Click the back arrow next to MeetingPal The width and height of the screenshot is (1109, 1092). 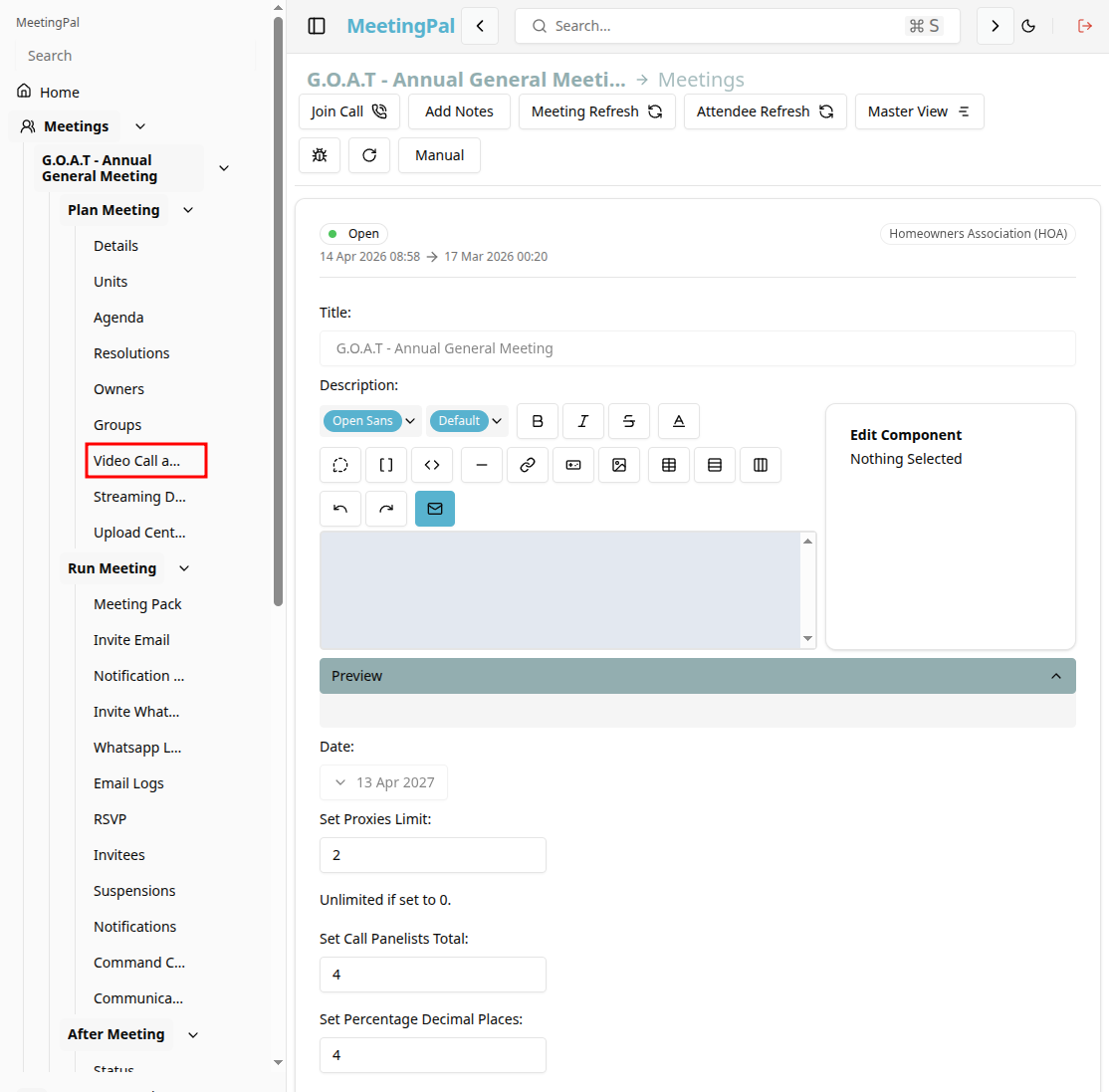click(480, 26)
